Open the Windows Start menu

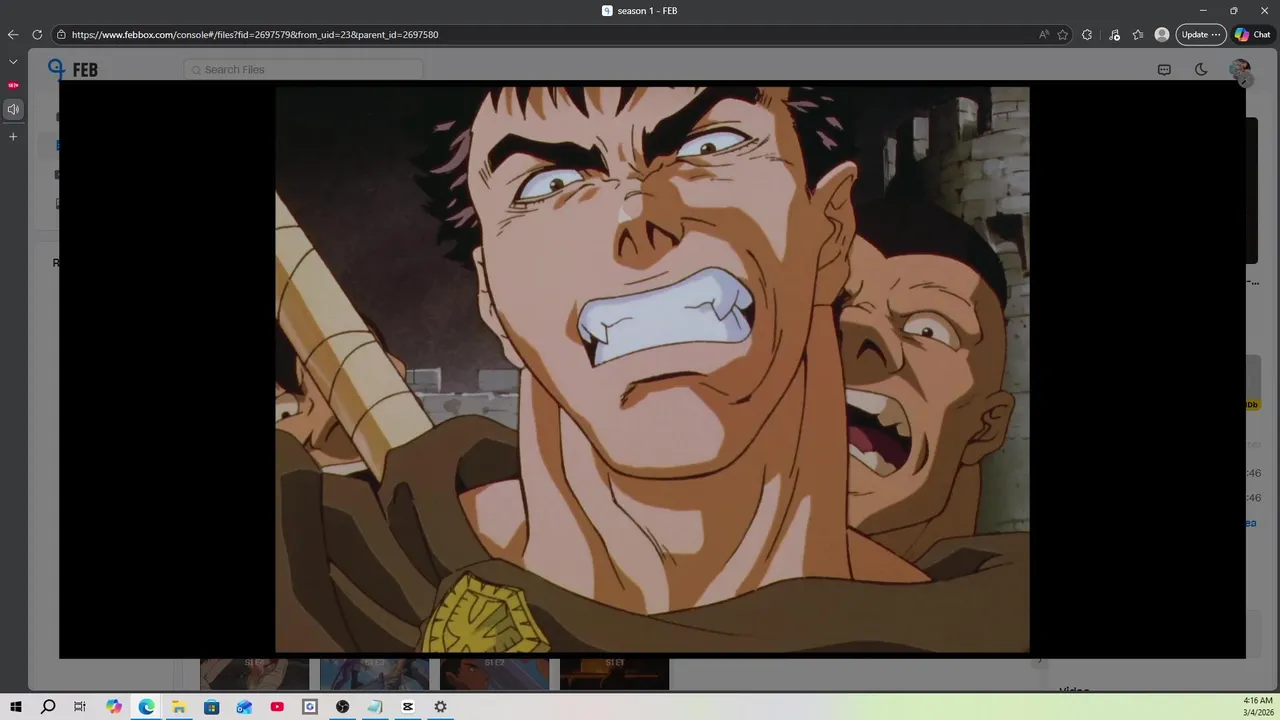click(16, 707)
